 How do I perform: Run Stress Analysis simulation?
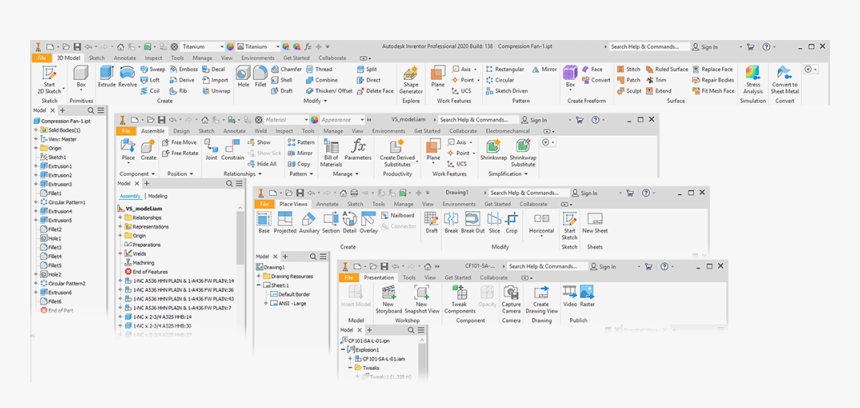[753, 80]
